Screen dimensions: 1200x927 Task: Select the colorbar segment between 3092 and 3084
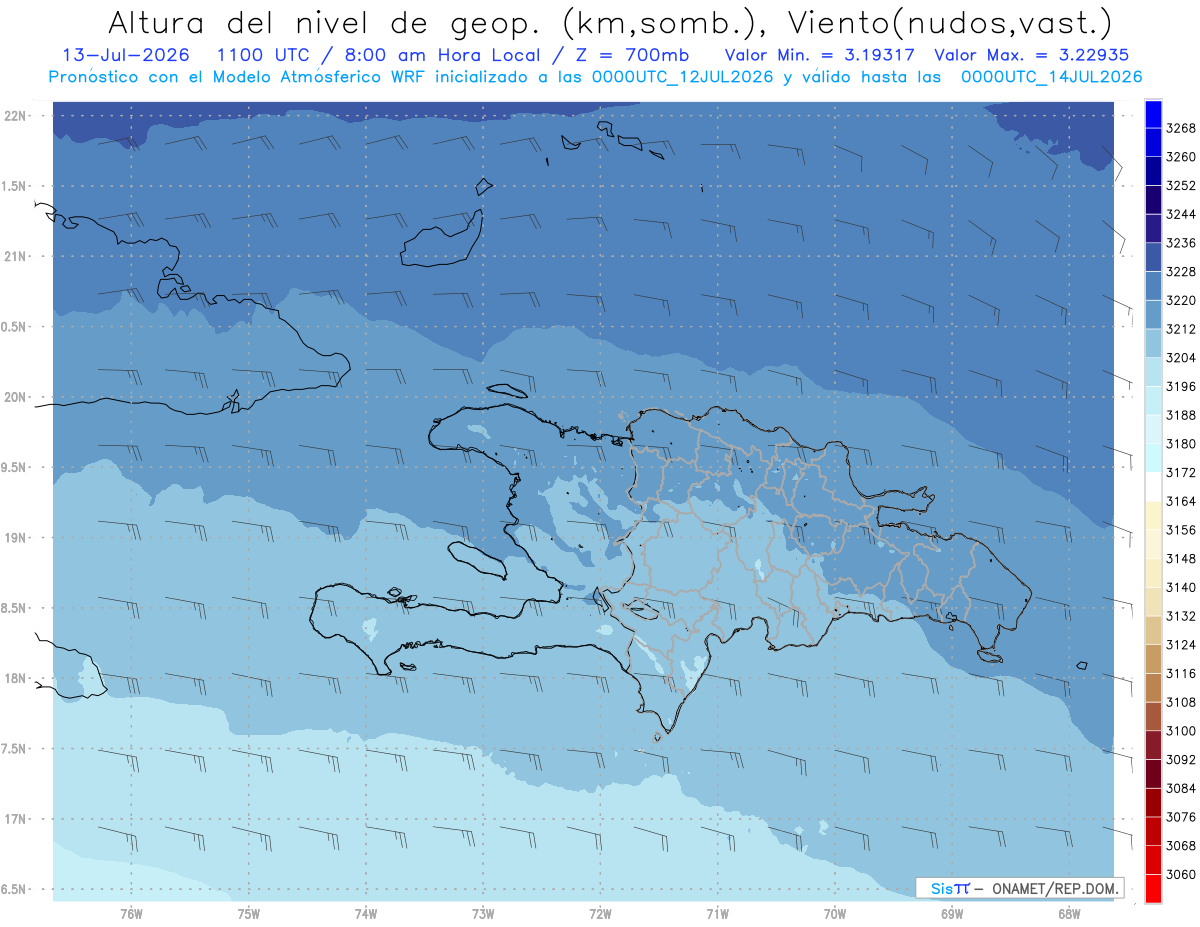pyautogui.click(x=1153, y=774)
